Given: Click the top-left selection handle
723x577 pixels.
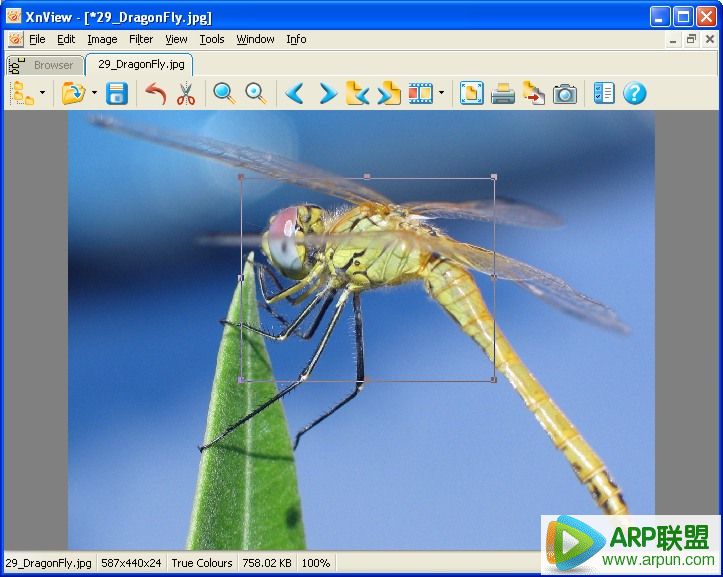Looking at the screenshot, I should click(241, 177).
